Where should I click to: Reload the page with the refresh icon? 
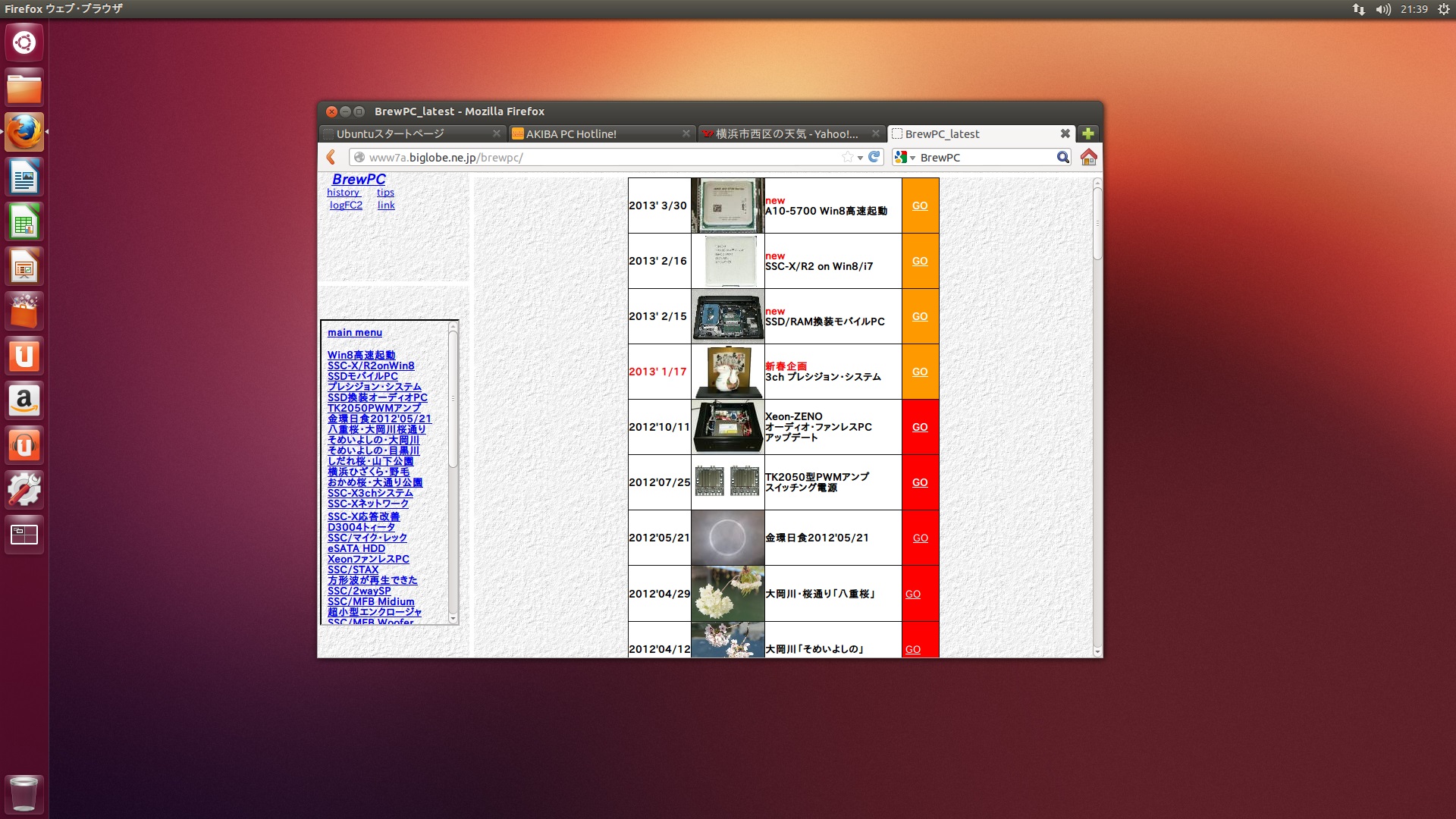[x=874, y=157]
